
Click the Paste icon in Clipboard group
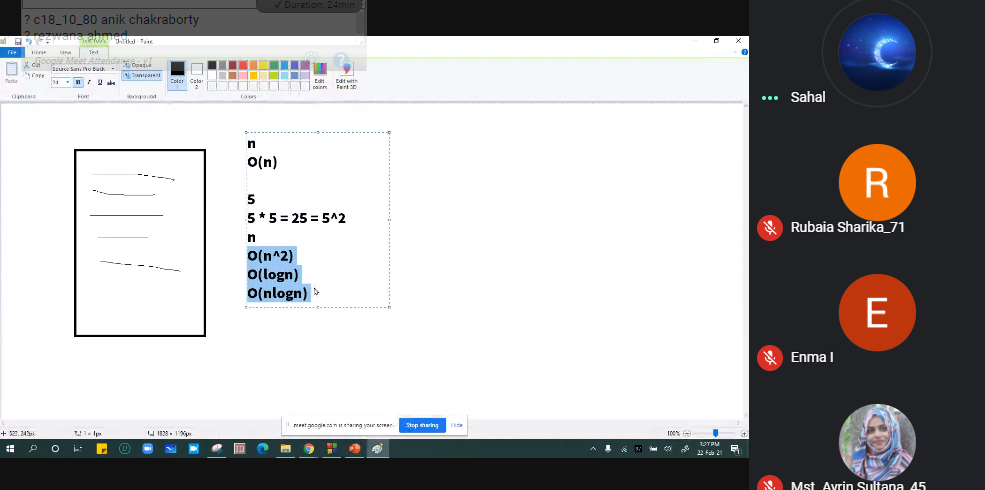click(12, 70)
